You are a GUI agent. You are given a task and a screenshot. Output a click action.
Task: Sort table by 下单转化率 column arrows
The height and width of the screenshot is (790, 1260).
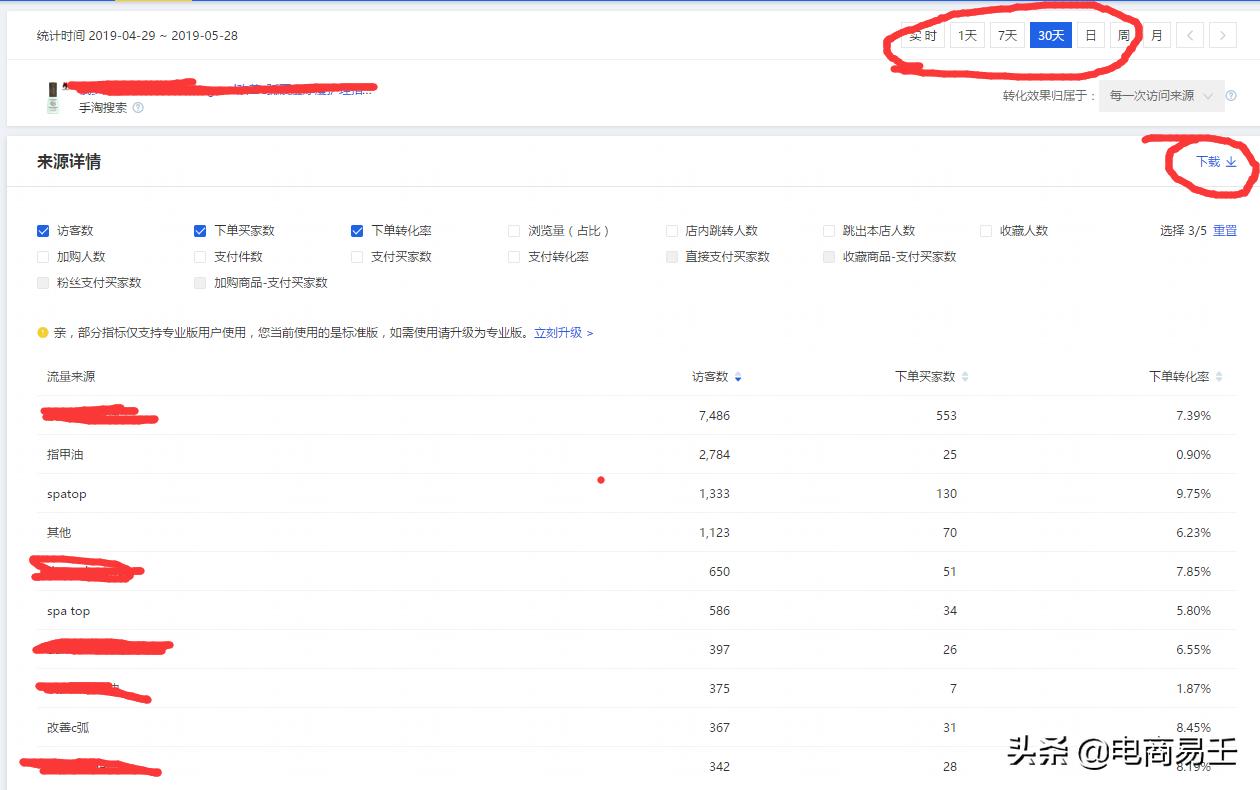click(1219, 377)
